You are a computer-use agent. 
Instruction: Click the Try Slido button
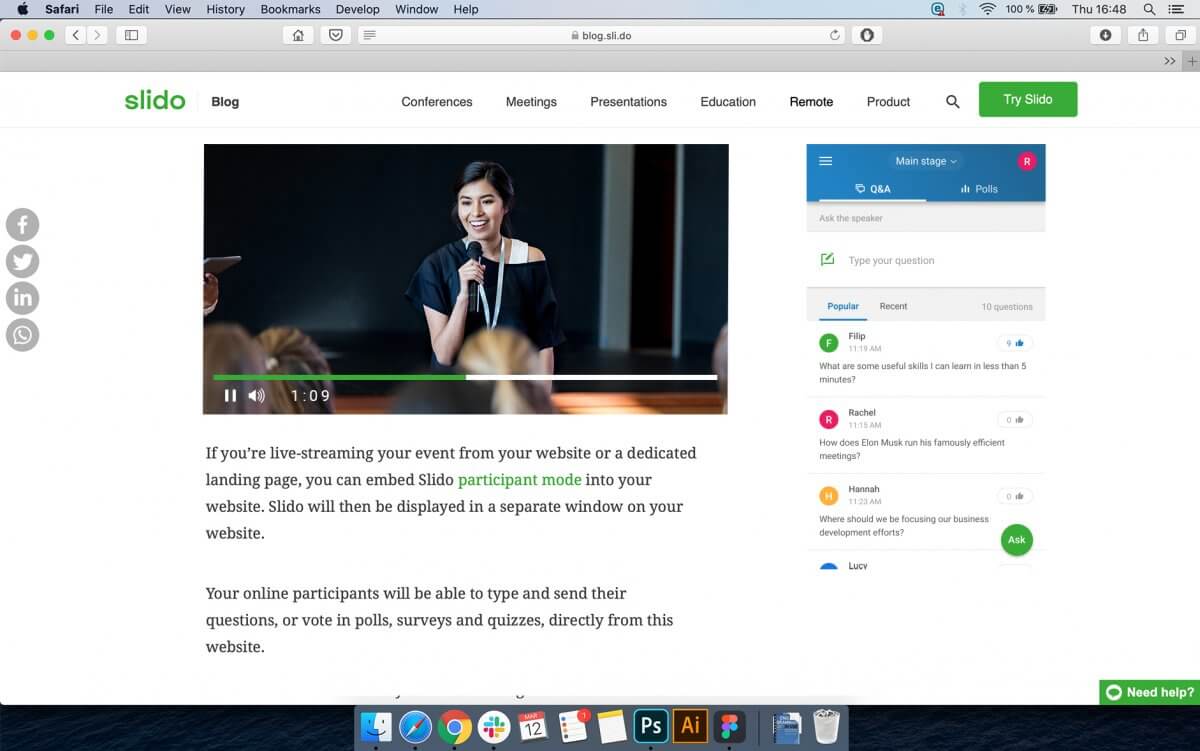1027,100
